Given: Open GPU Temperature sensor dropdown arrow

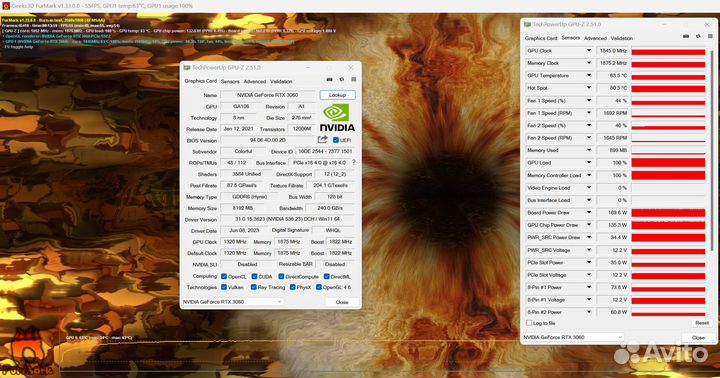Looking at the screenshot, I should [x=589, y=75].
